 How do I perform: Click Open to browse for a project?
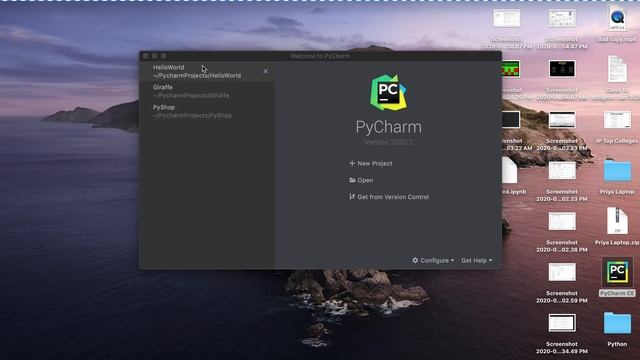[361, 180]
